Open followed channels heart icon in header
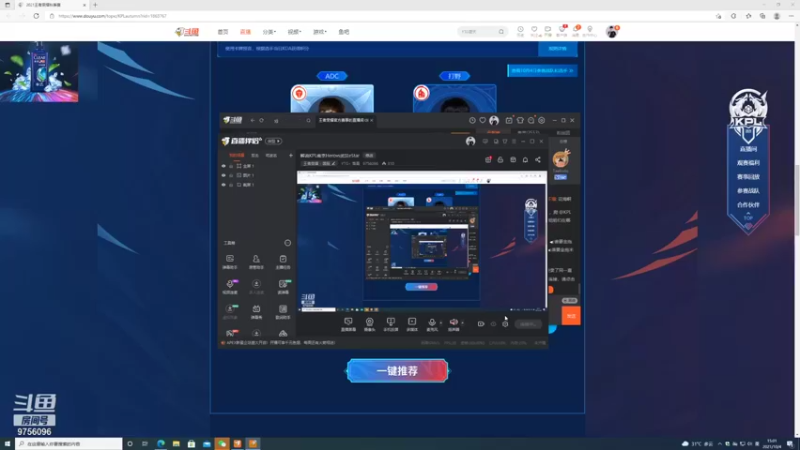 tap(534, 30)
